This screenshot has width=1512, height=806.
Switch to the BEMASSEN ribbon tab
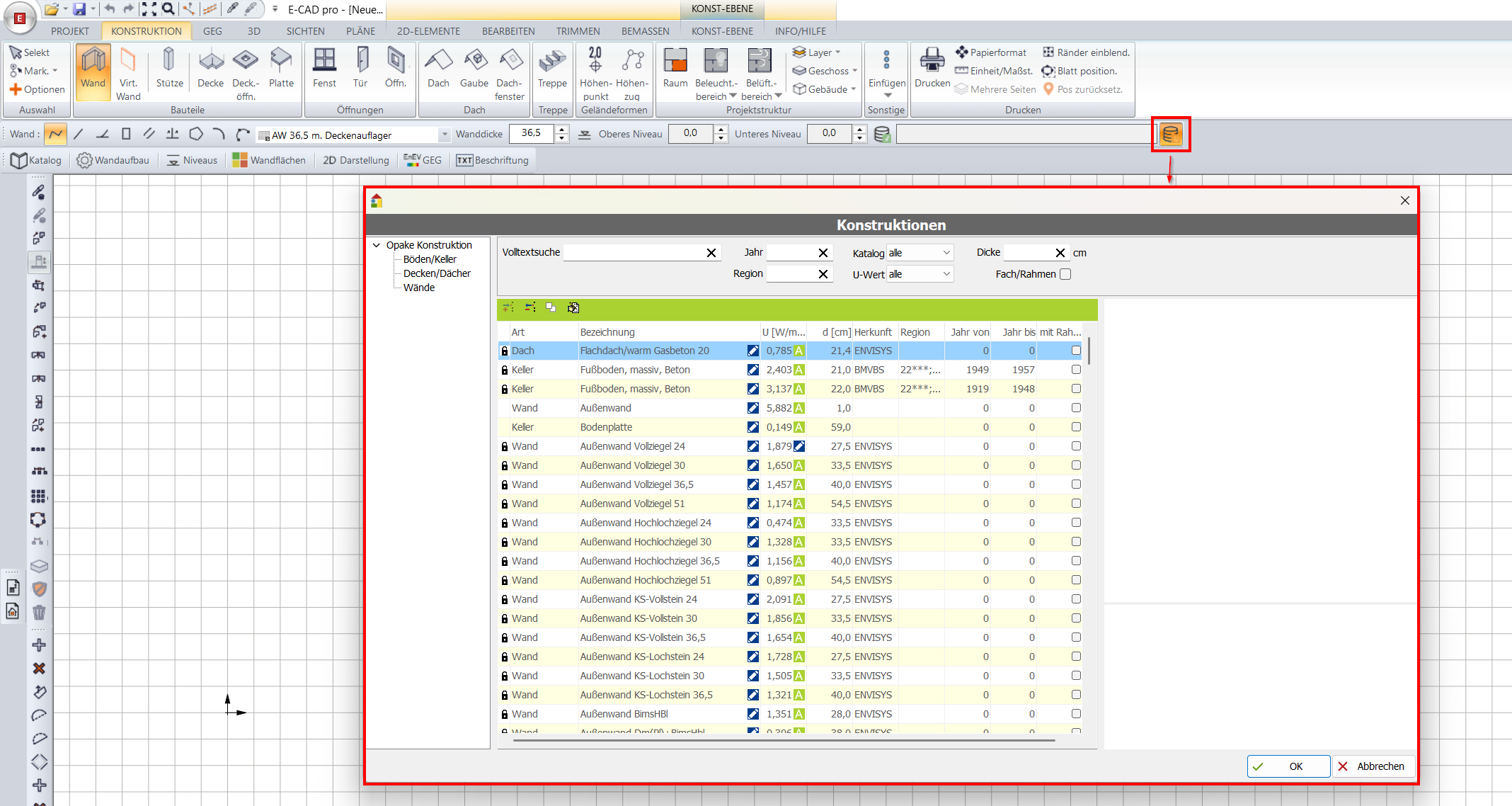click(645, 31)
